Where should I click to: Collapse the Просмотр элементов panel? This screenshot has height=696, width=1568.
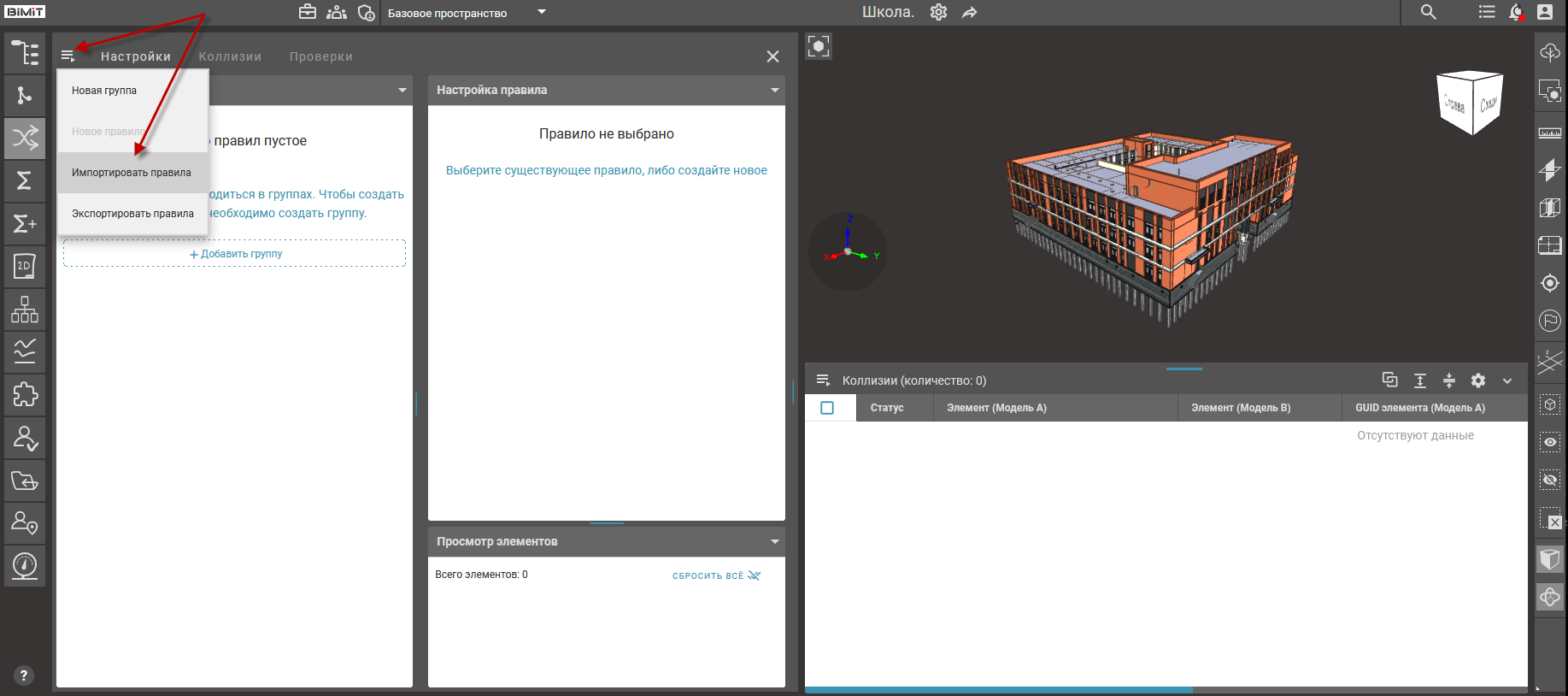point(774,541)
